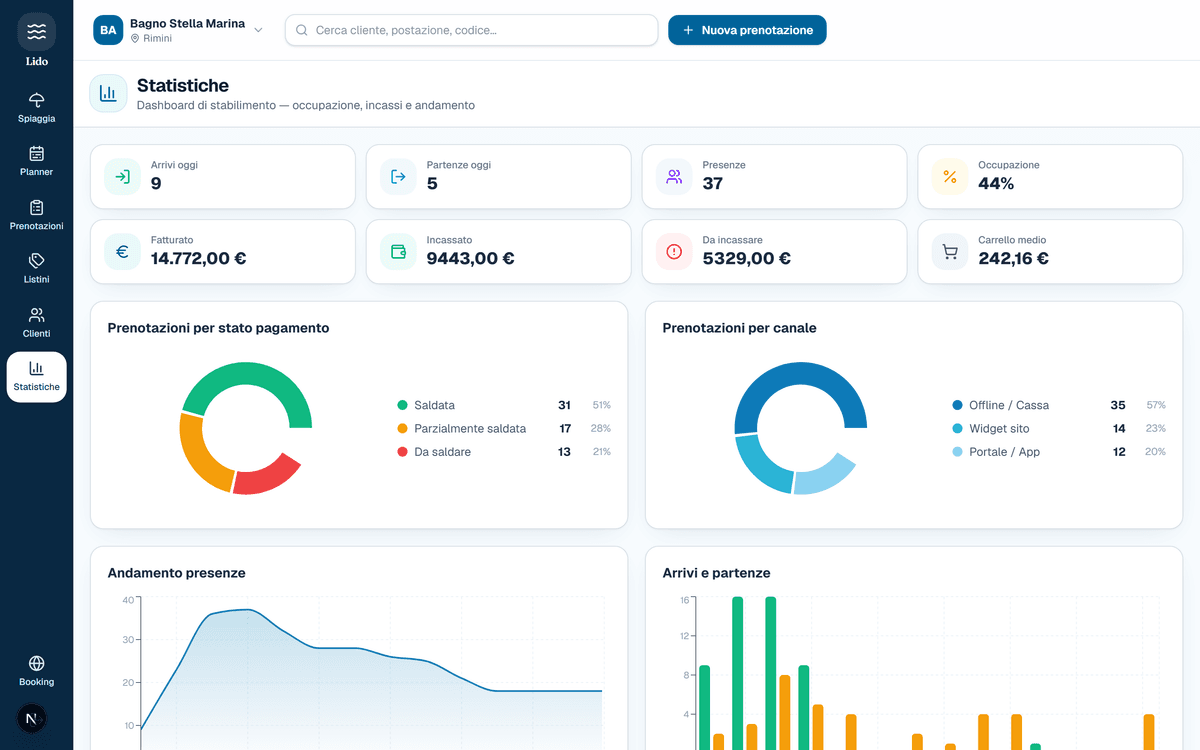Click the green Saldata legend dot
Viewport: 1200px width, 750px height.
402,405
